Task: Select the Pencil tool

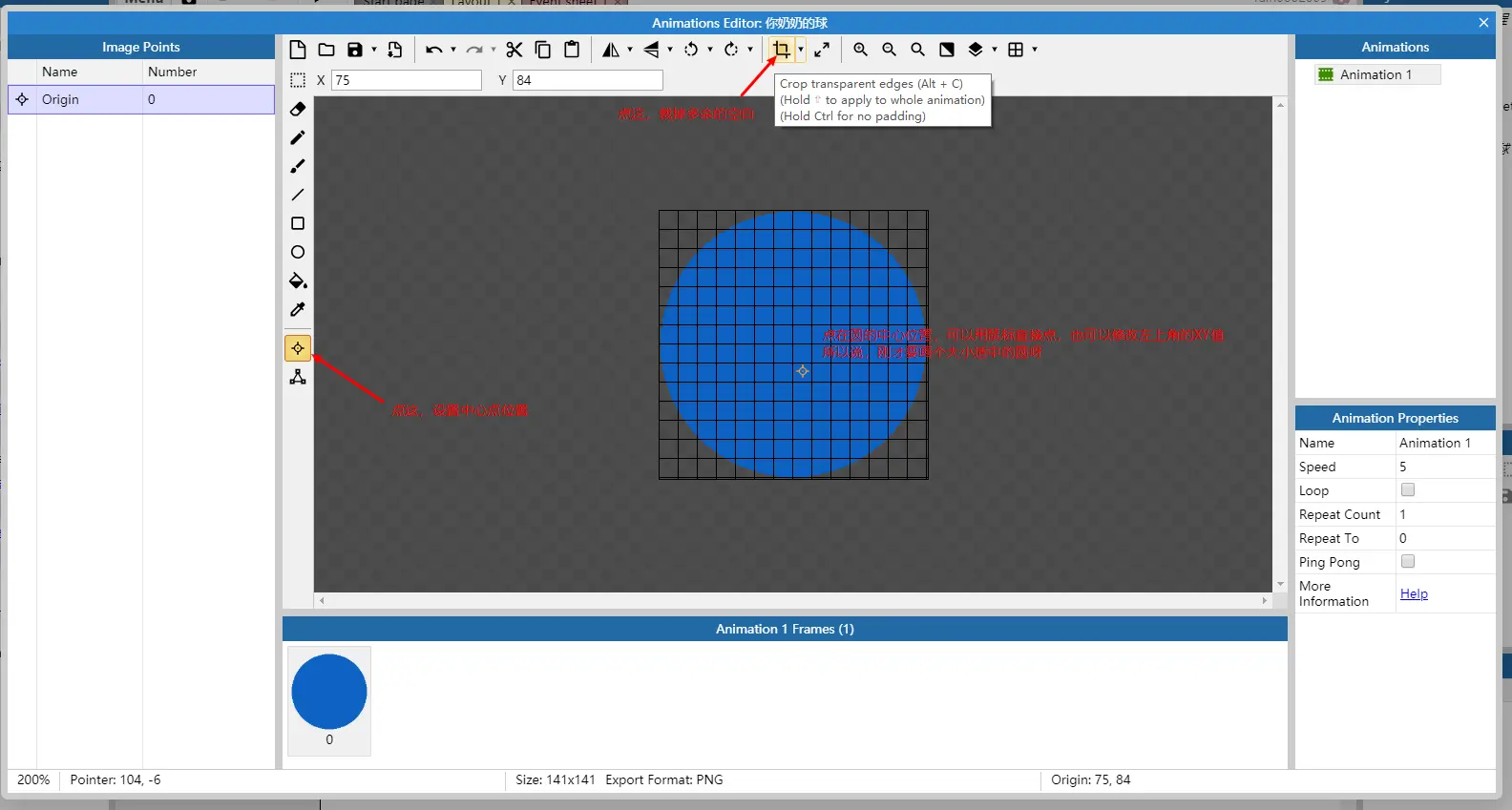Action: (298, 137)
